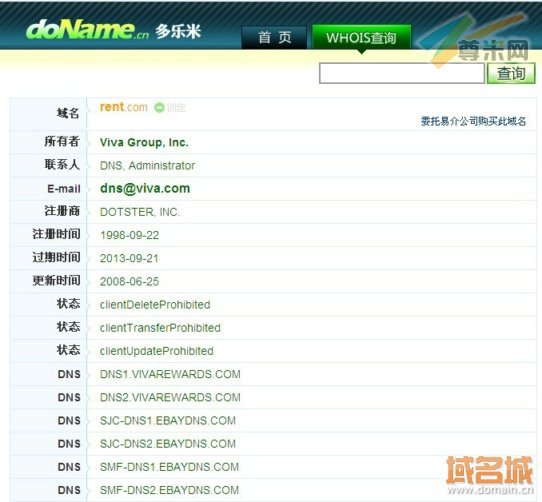Open the rent.com domain link
The height and width of the screenshot is (502, 542).
(124, 107)
